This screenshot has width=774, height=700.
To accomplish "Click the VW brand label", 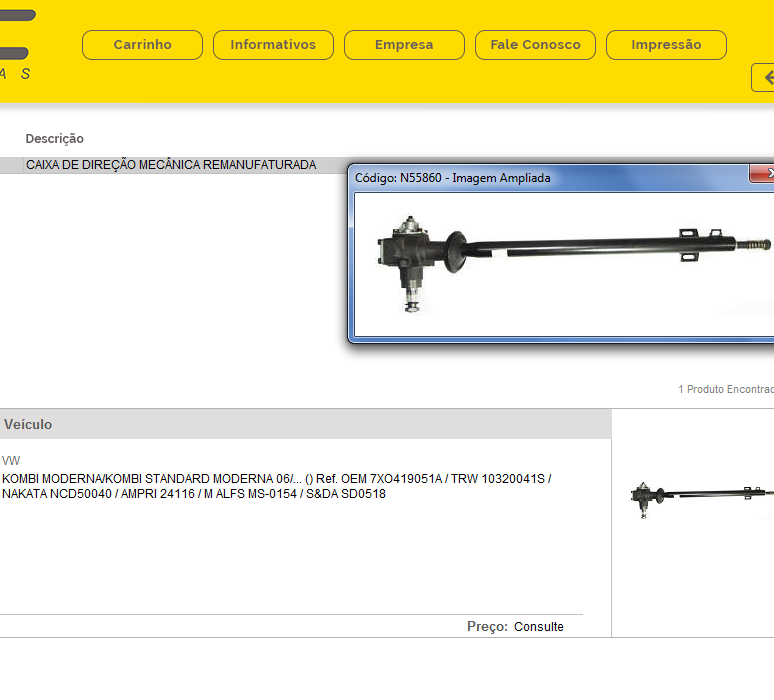I will [x=11, y=461].
